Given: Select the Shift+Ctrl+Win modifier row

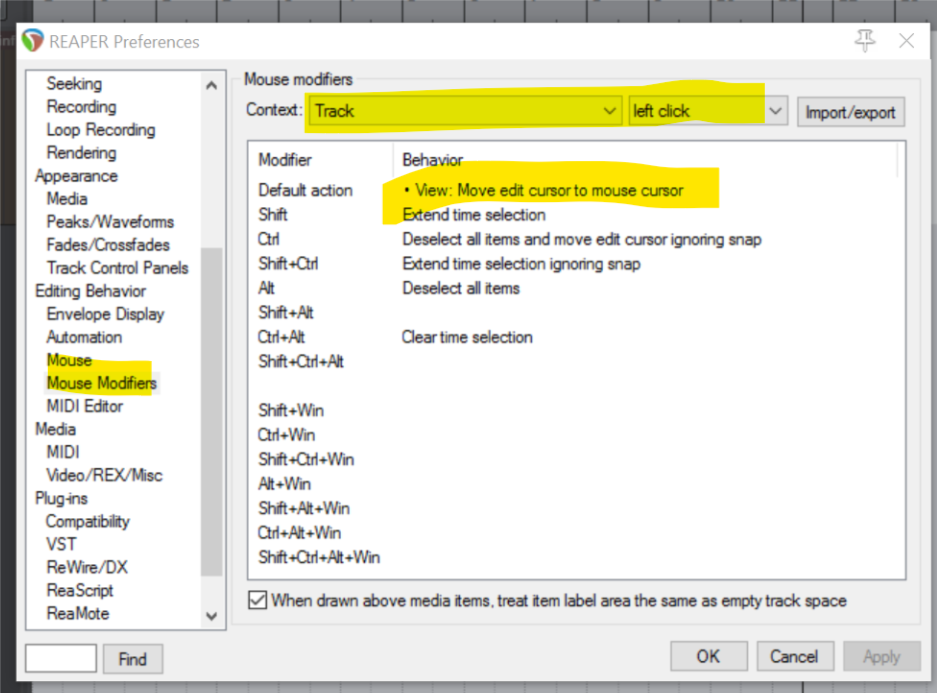Looking at the screenshot, I should (306, 459).
